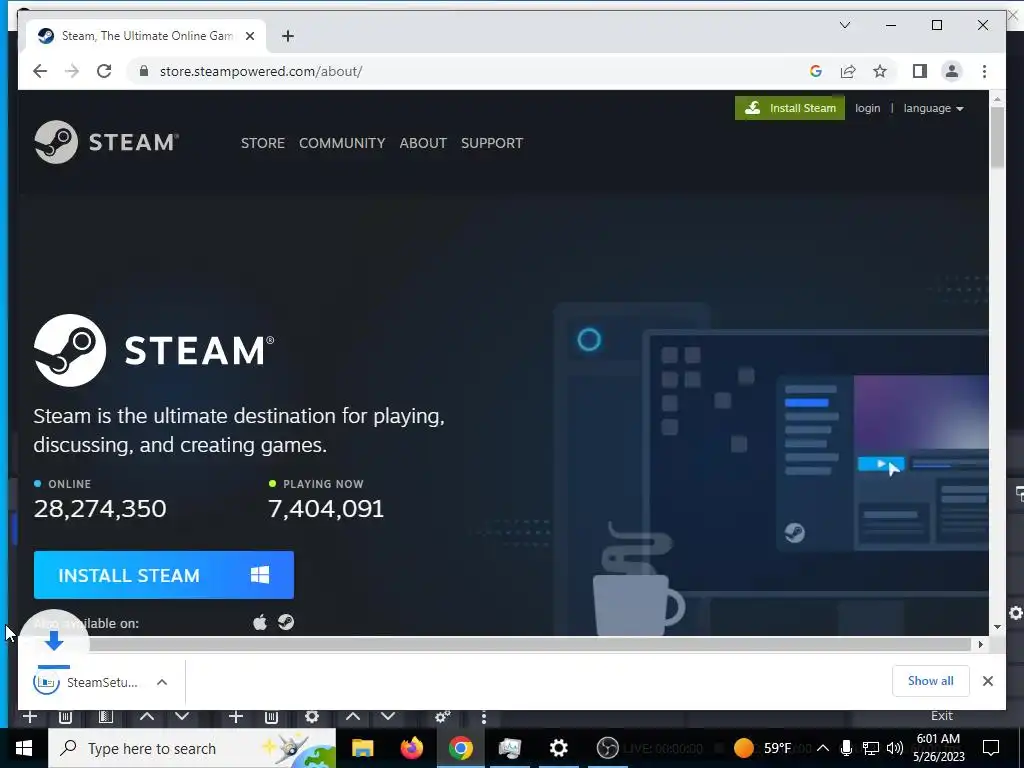The height and width of the screenshot is (768, 1024).
Task: Close the Steam browser tab
Action: point(249,36)
